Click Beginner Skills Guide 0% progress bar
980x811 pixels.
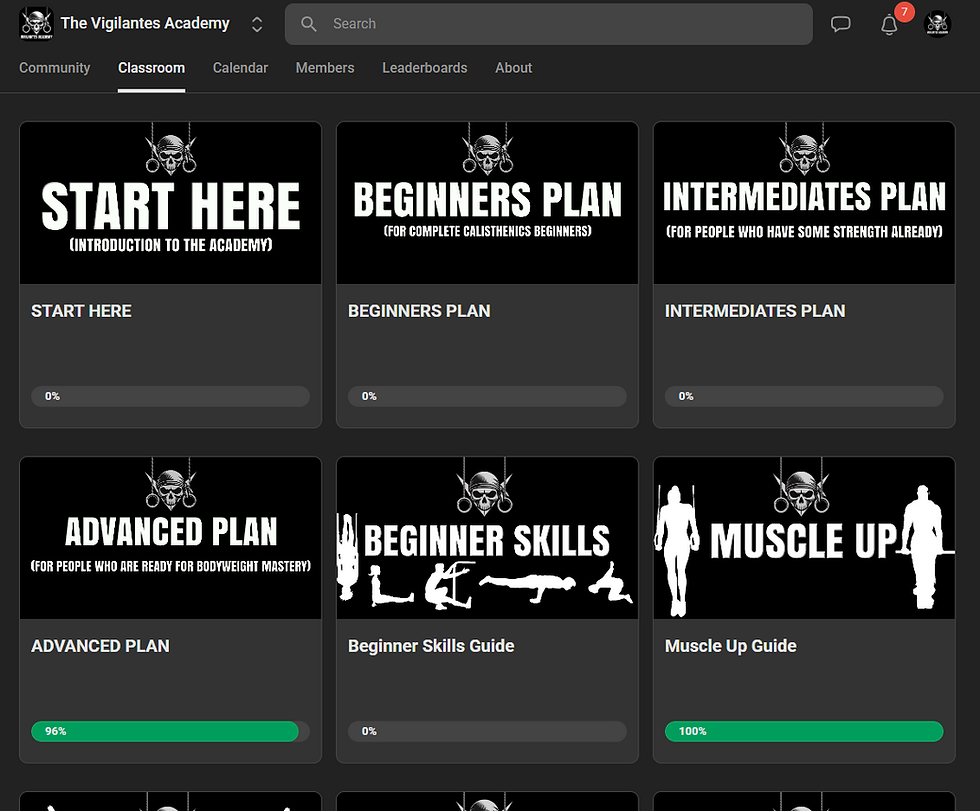[x=488, y=731]
